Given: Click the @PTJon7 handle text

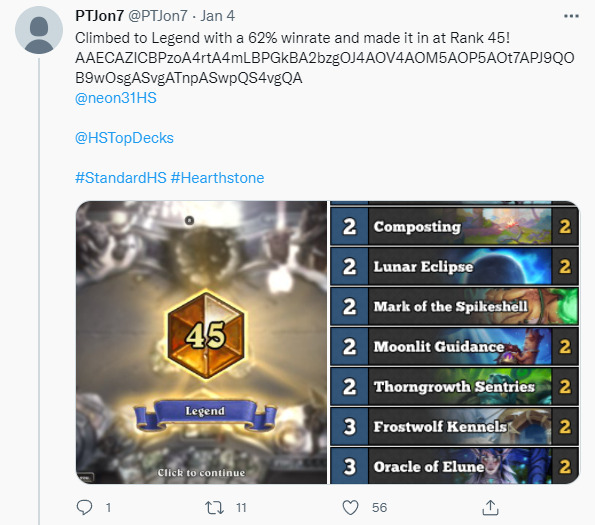Looking at the screenshot, I should 157,16.
